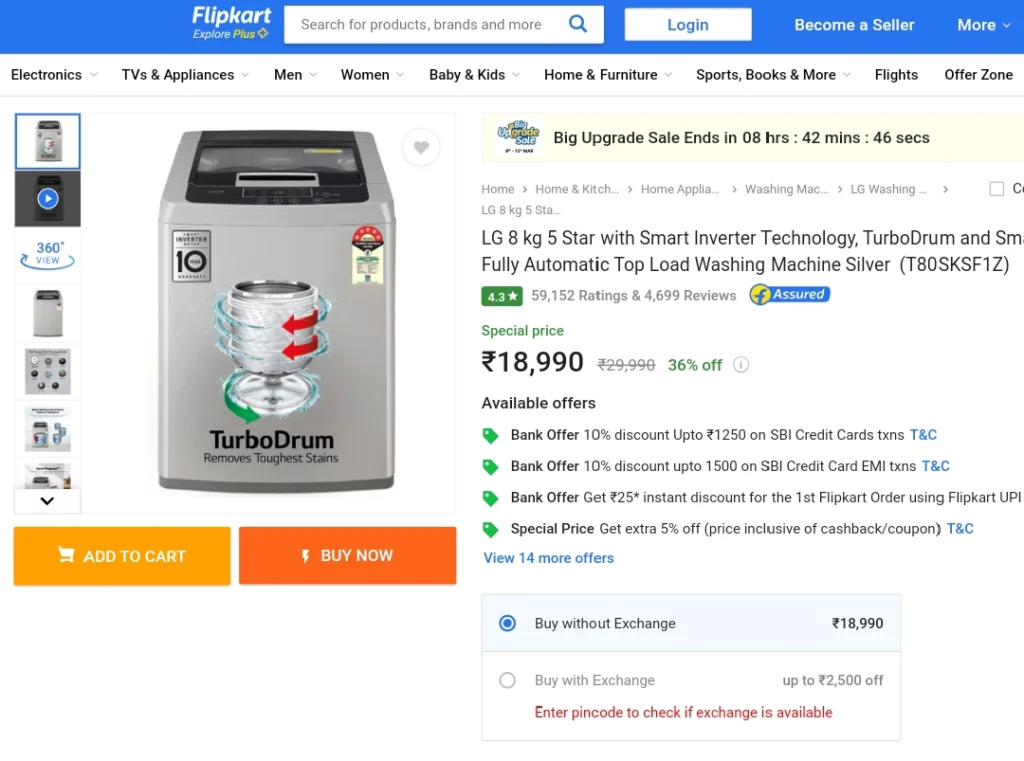Click the Flipkart Assured badge
The height and width of the screenshot is (761, 1024).
tap(790, 295)
